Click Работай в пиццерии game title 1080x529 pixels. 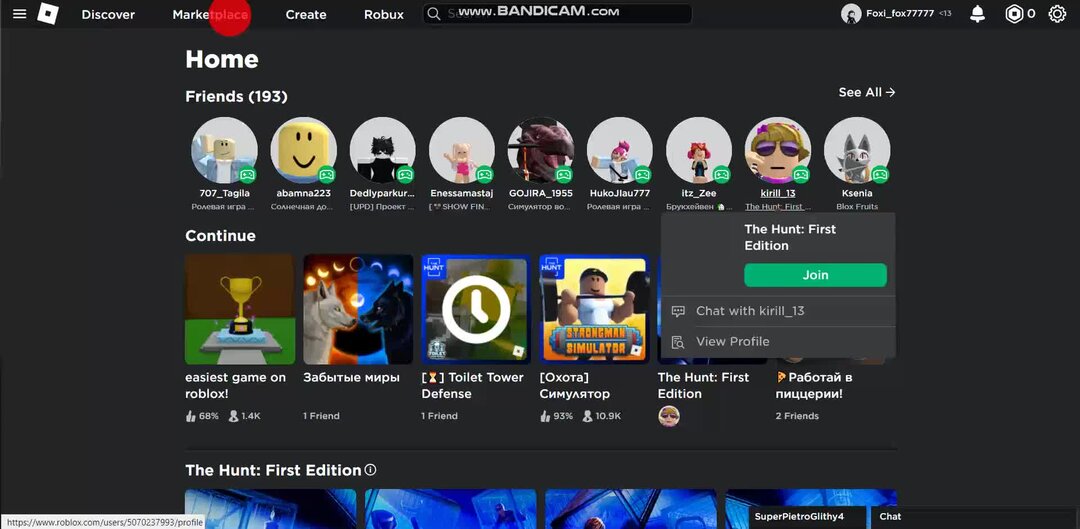tap(814, 386)
